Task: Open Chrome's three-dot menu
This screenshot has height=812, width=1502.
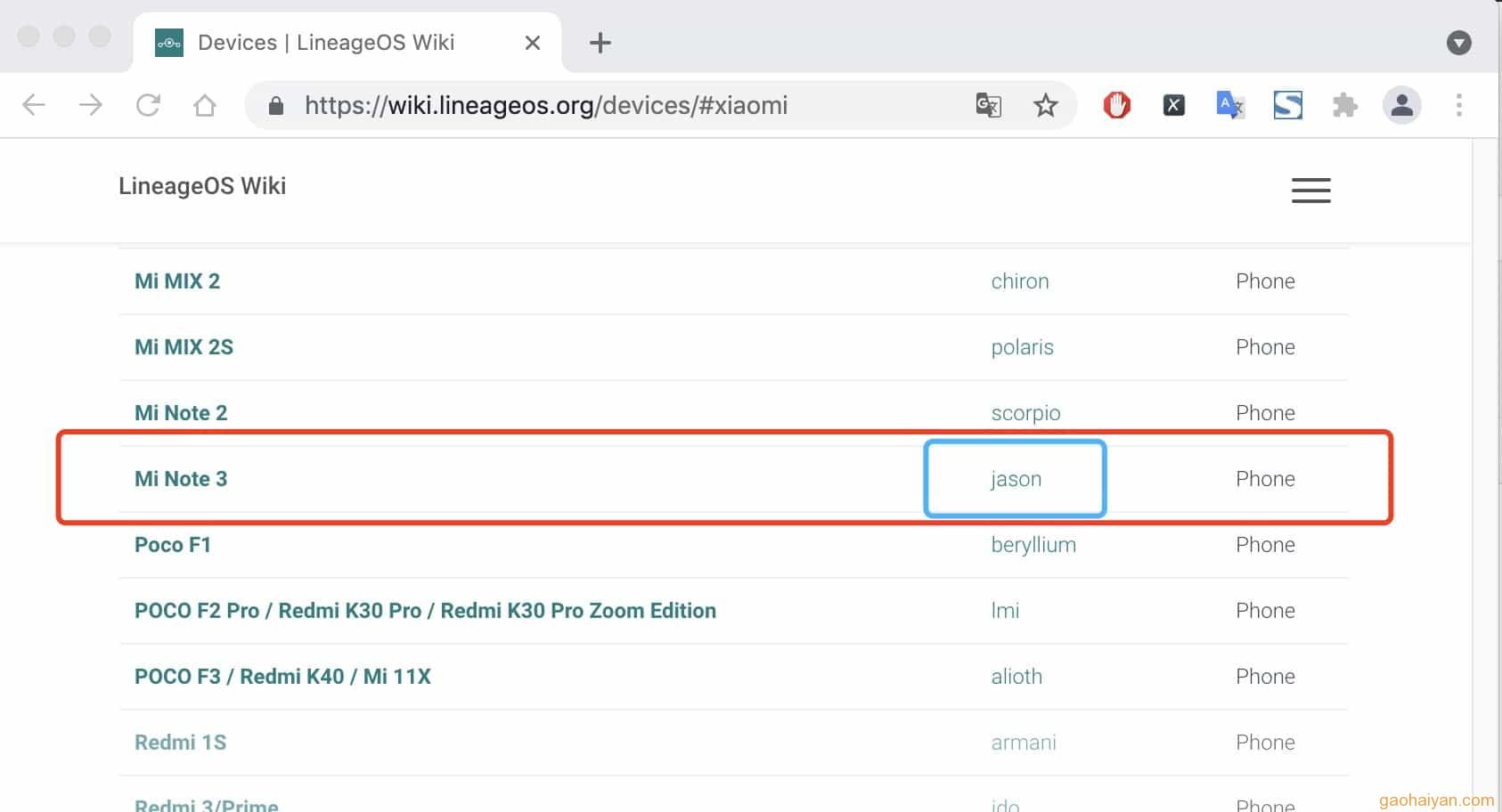Action: (x=1458, y=105)
